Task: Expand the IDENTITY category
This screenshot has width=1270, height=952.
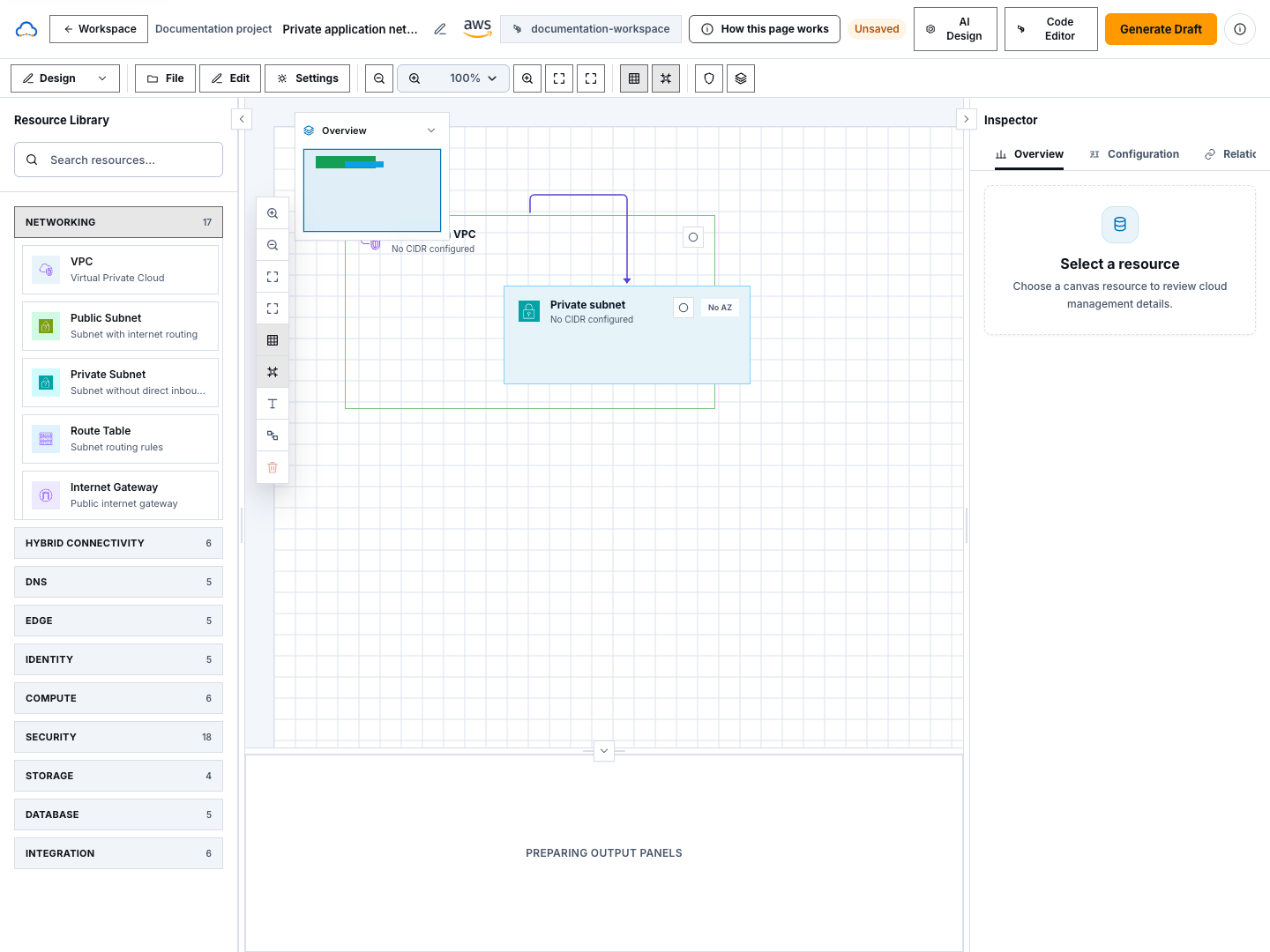Action: tap(118, 659)
